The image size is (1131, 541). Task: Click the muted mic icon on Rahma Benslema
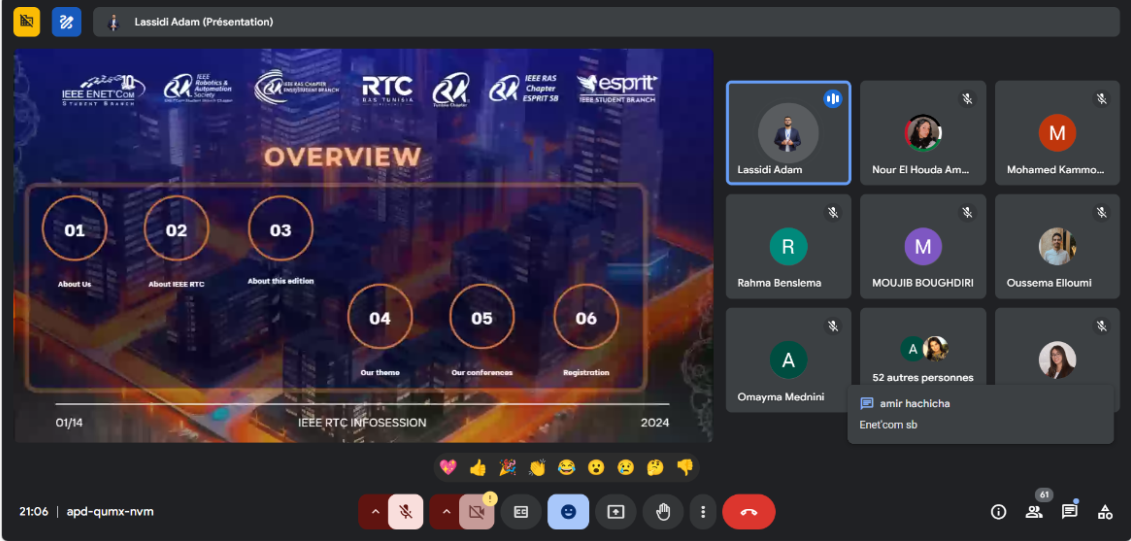point(832,213)
